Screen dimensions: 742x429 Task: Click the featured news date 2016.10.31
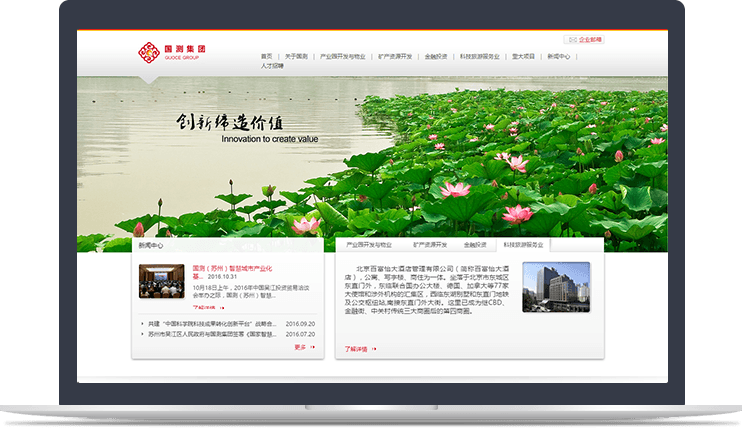coord(222,277)
